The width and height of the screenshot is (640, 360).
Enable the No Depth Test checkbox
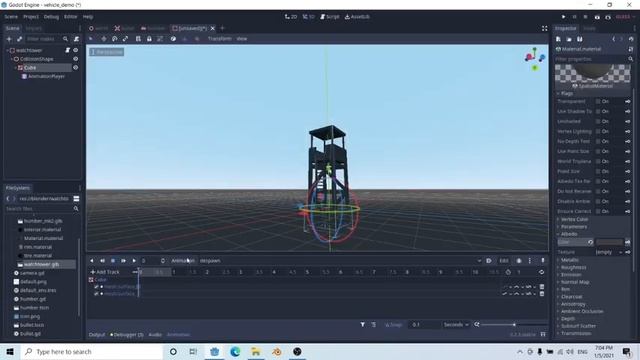[598, 142]
